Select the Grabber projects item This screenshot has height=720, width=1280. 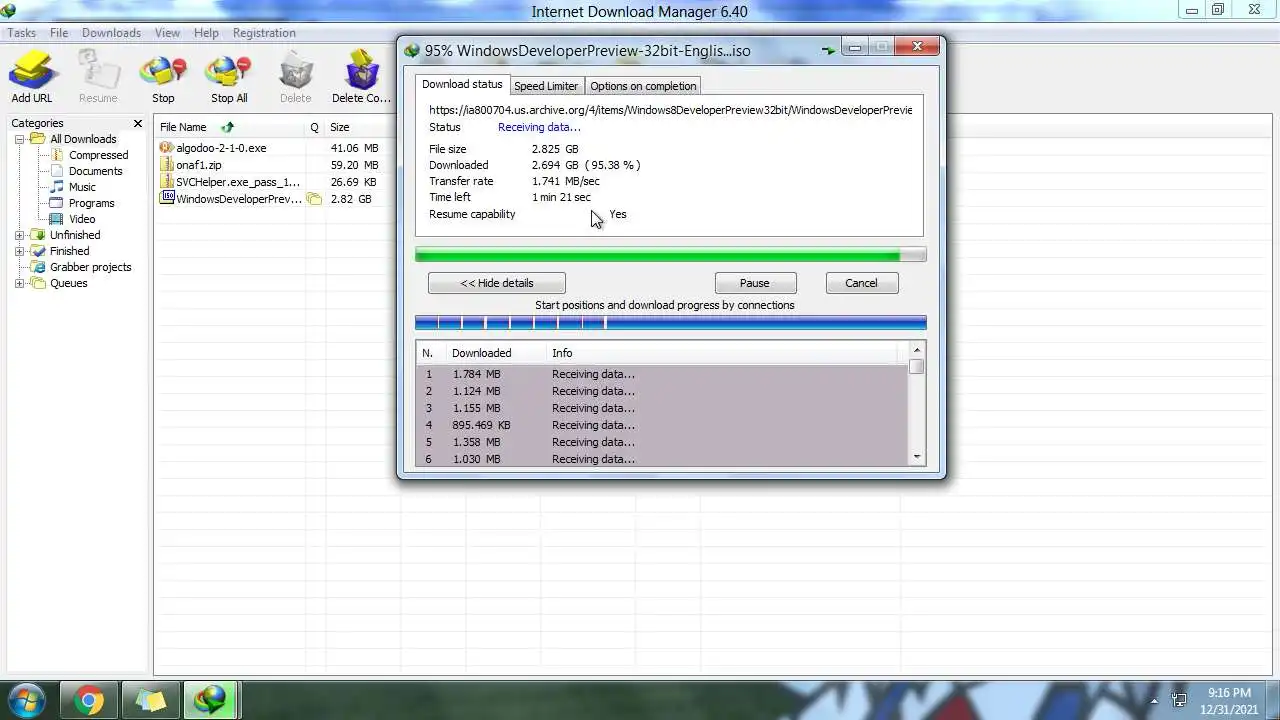(x=90, y=267)
